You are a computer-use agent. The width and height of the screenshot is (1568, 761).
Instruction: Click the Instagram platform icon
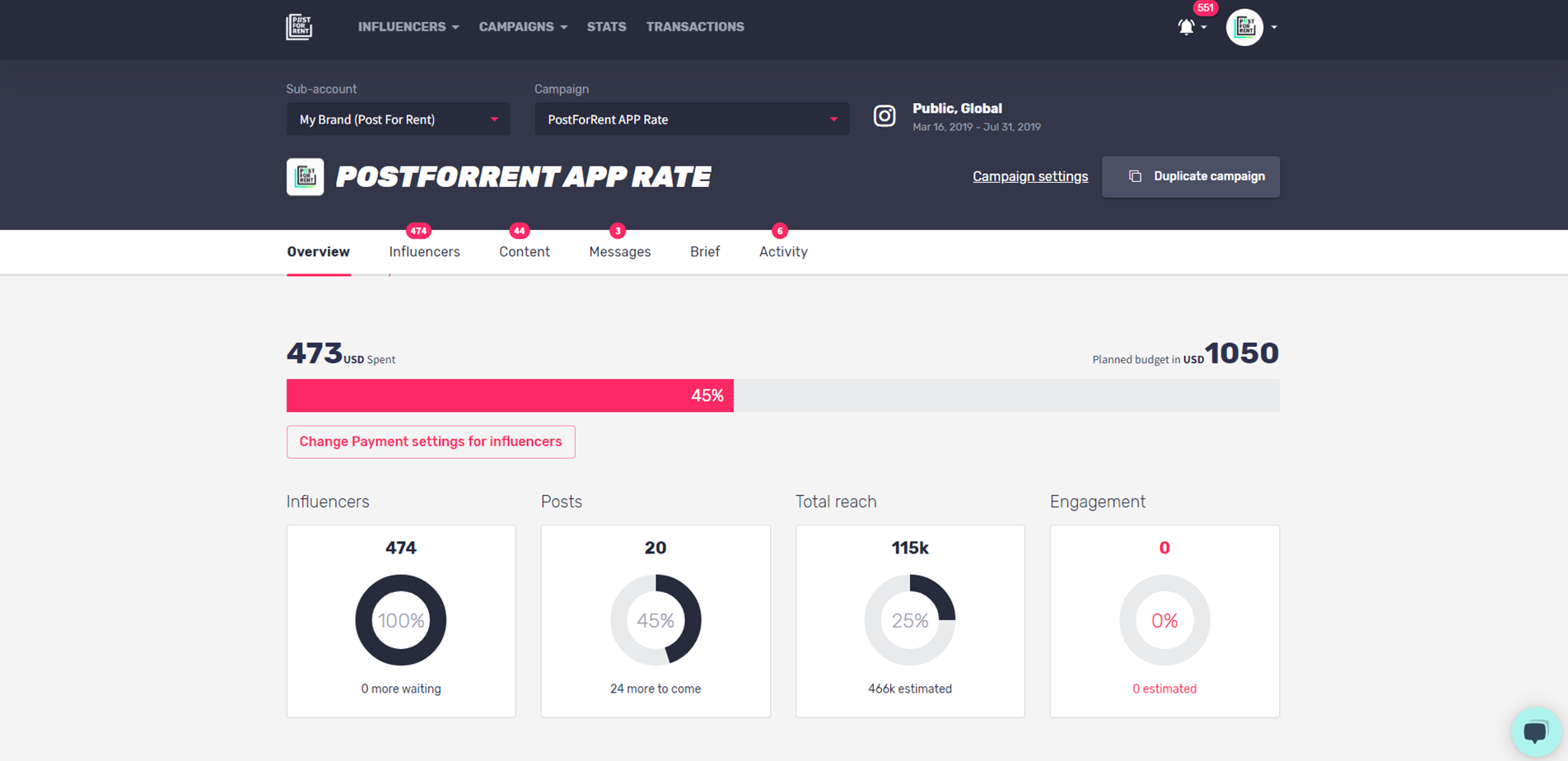coord(884,116)
